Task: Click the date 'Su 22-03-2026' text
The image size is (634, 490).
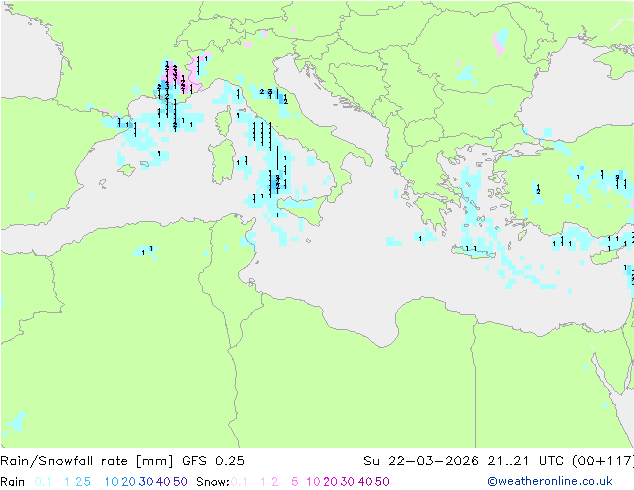Action: (x=421, y=461)
